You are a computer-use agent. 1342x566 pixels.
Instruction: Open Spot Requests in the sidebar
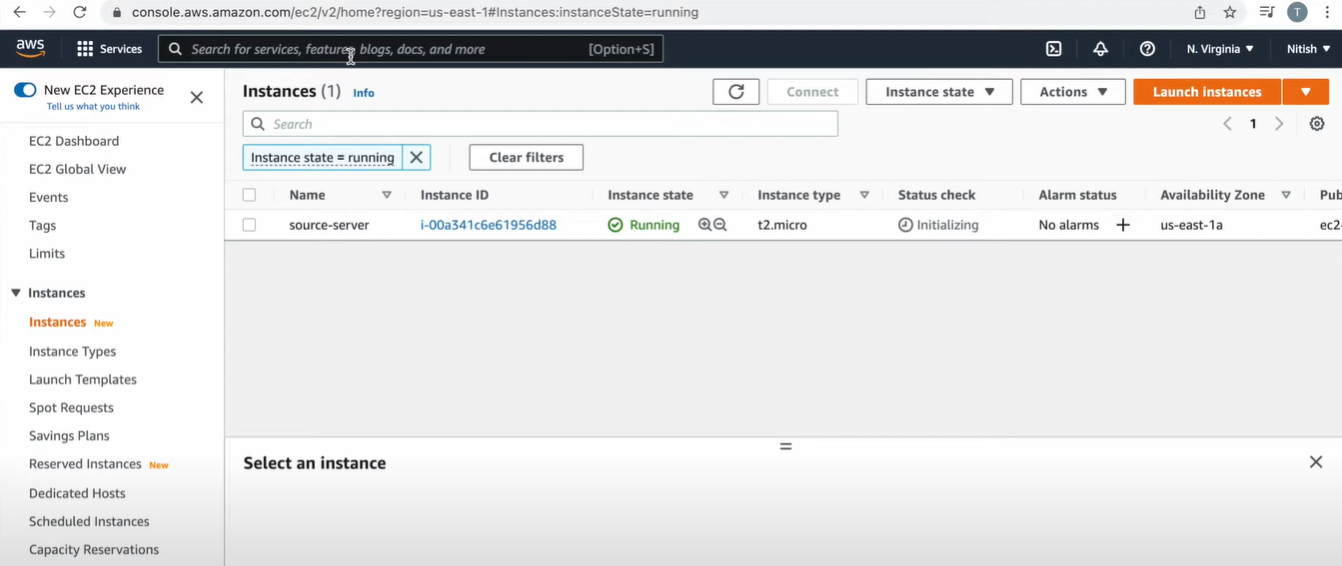click(x=72, y=407)
